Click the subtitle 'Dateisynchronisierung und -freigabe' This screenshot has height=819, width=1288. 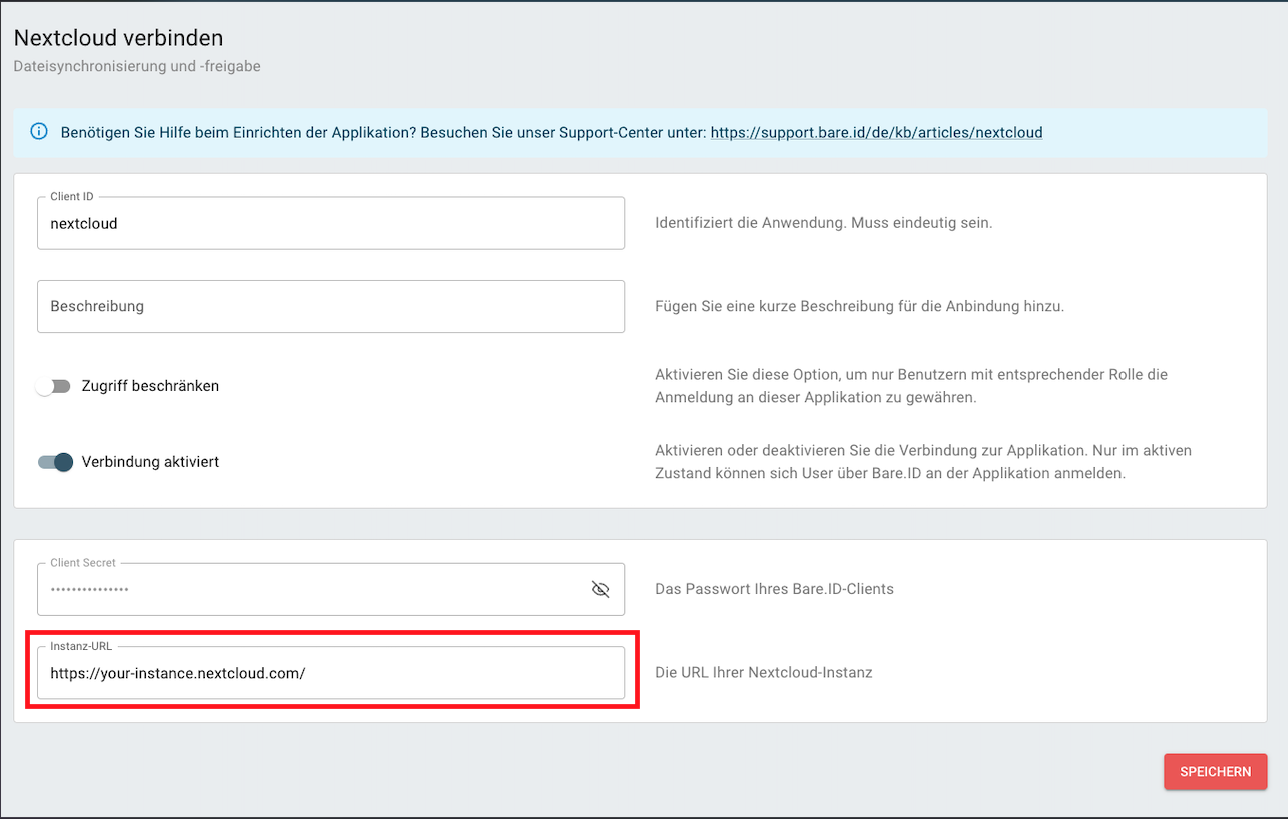(x=137, y=67)
